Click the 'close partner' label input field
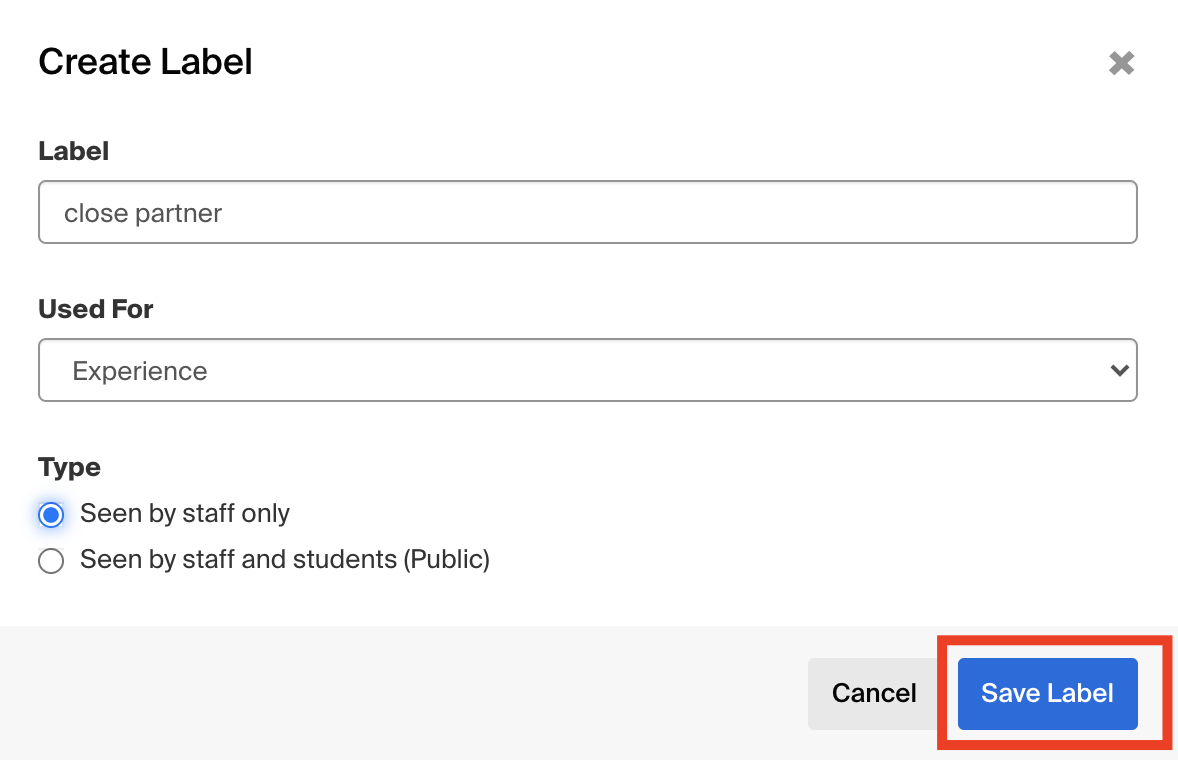The height and width of the screenshot is (760, 1178). click(x=588, y=212)
